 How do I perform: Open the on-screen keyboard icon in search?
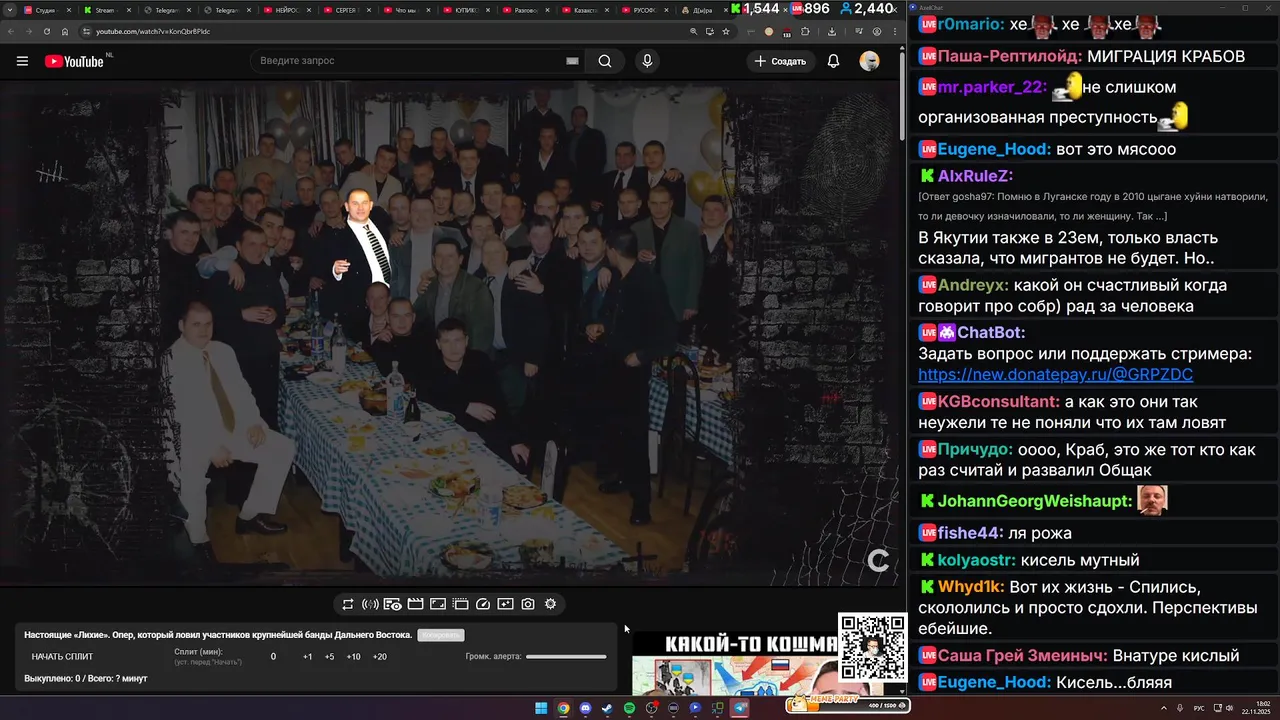[572, 61]
